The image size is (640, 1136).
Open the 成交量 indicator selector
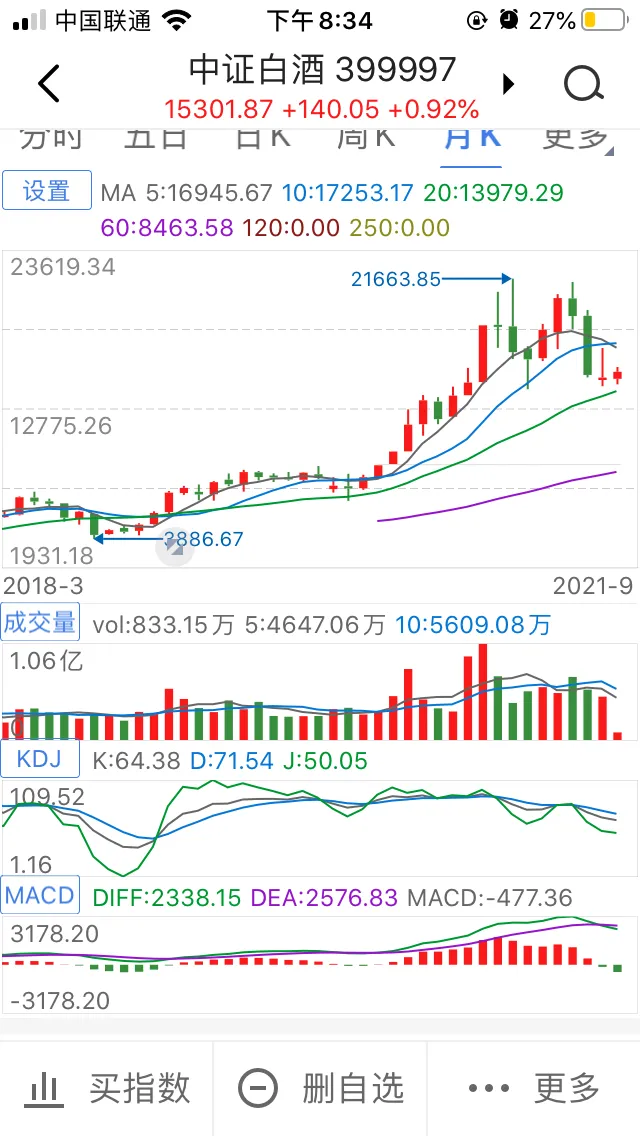[40, 623]
